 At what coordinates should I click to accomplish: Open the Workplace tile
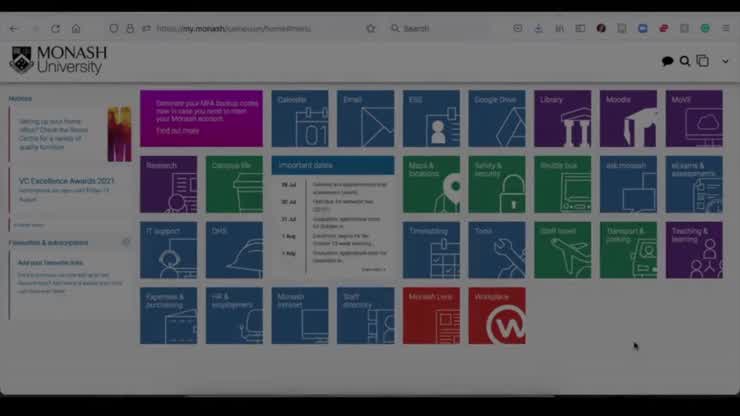(x=497, y=315)
